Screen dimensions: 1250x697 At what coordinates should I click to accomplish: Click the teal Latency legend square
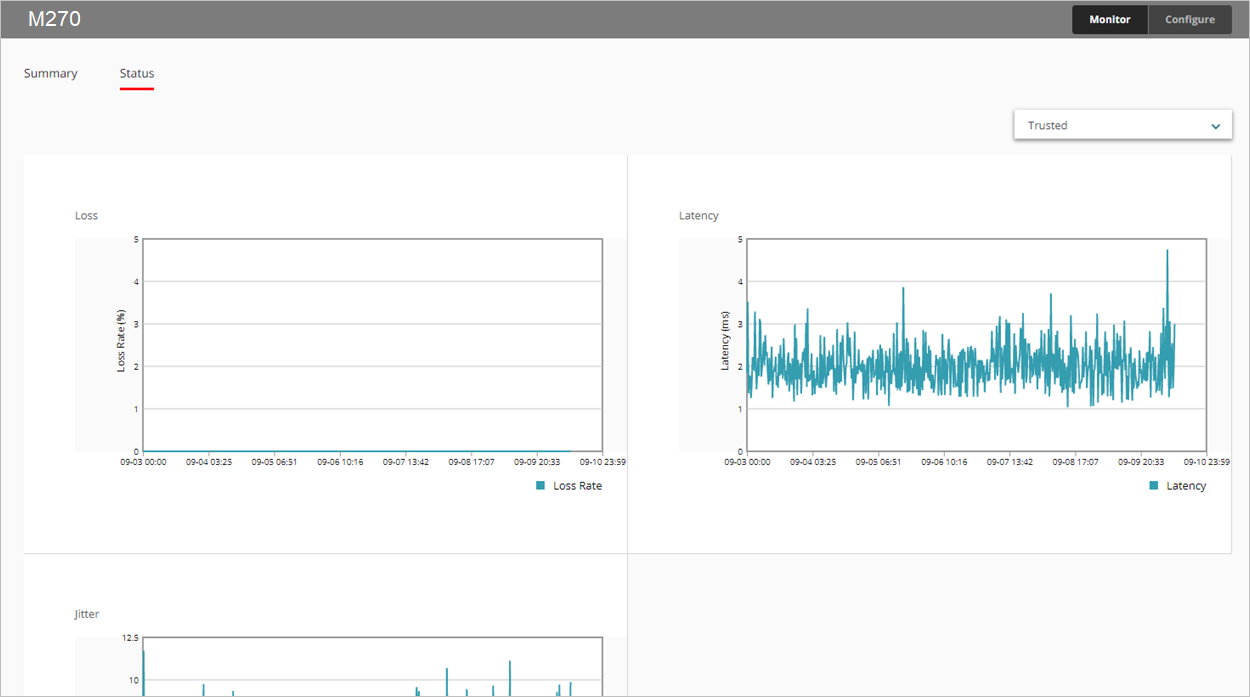1153,485
